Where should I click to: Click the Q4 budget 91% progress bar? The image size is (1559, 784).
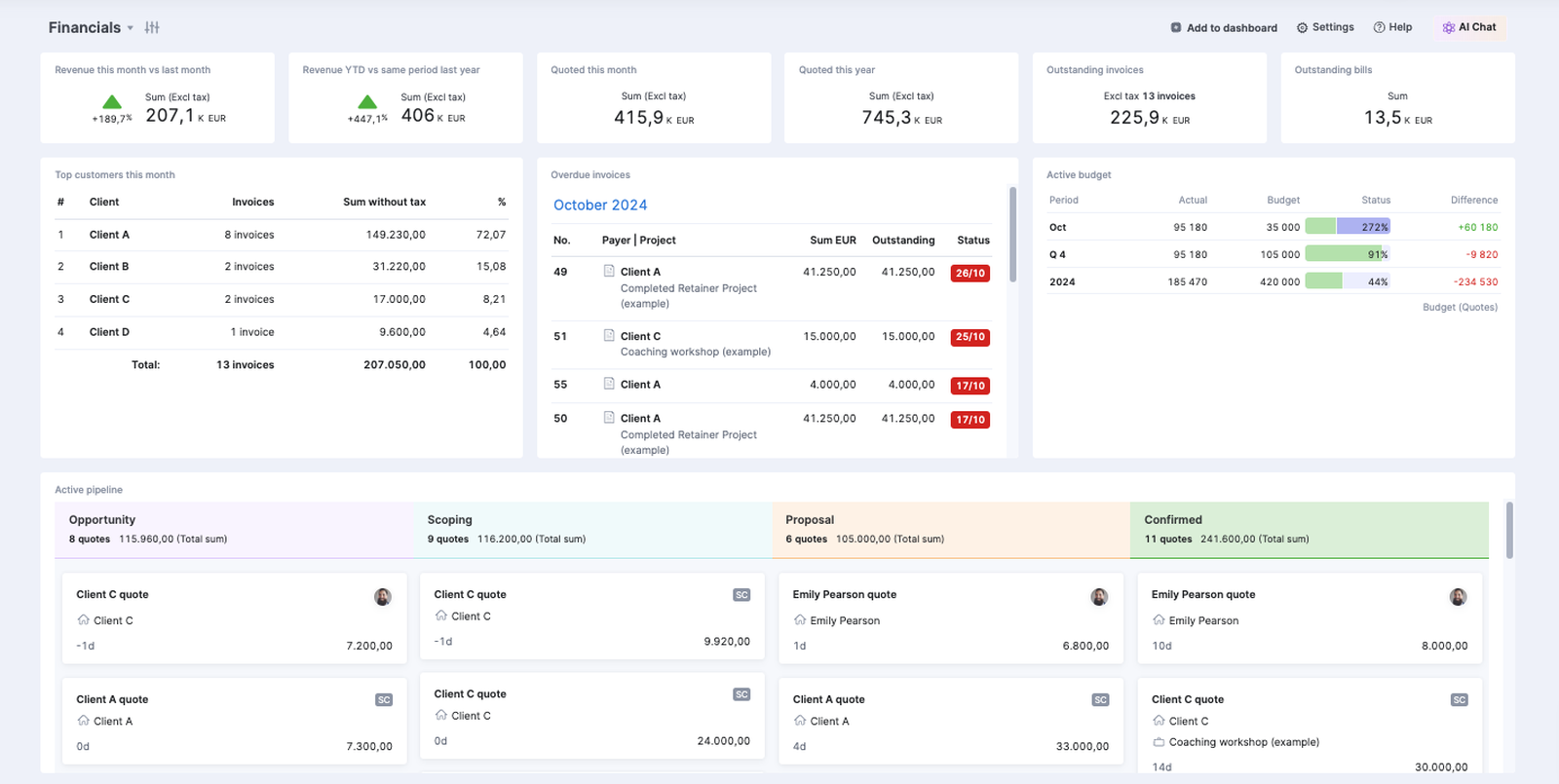click(1348, 253)
